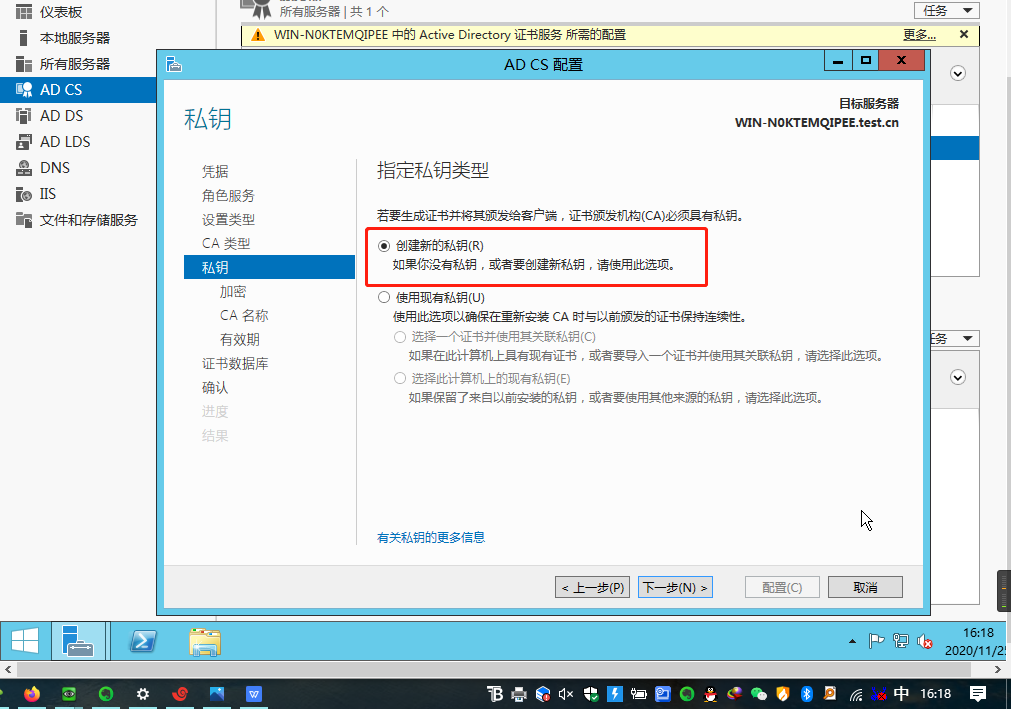This screenshot has width=1011, height=709.
Task: Select 所有服务器 in the sidebar
Action: coord(74,64)
